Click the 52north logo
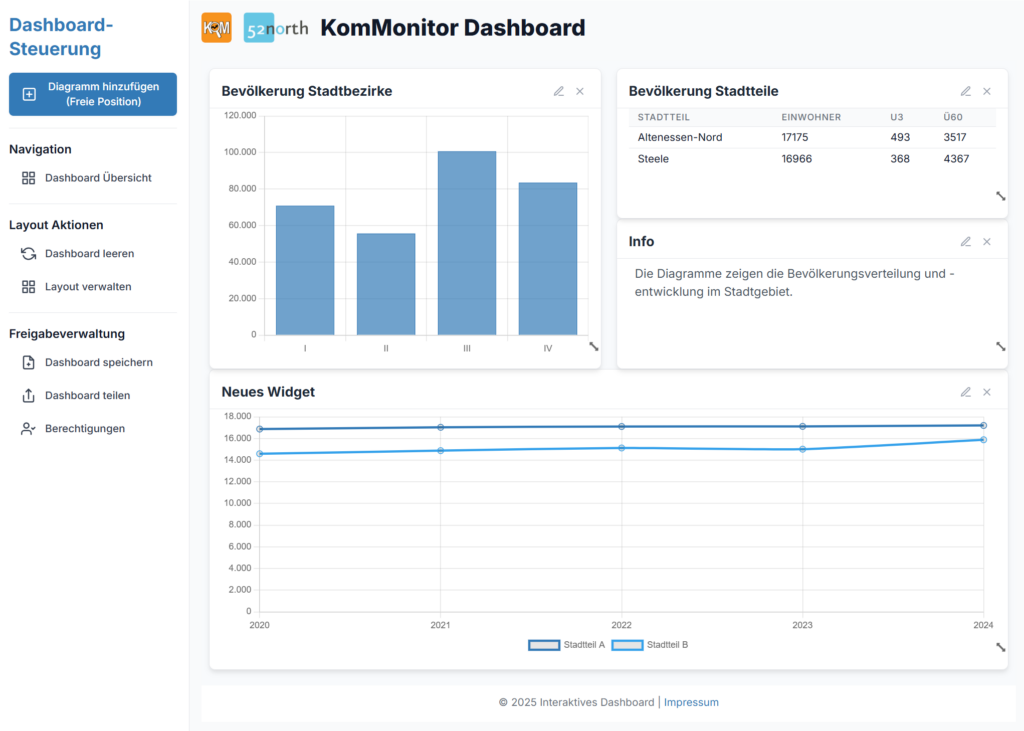Viewport: 1024px width, 731px height. pyautogui.click(x=276, y=27)
